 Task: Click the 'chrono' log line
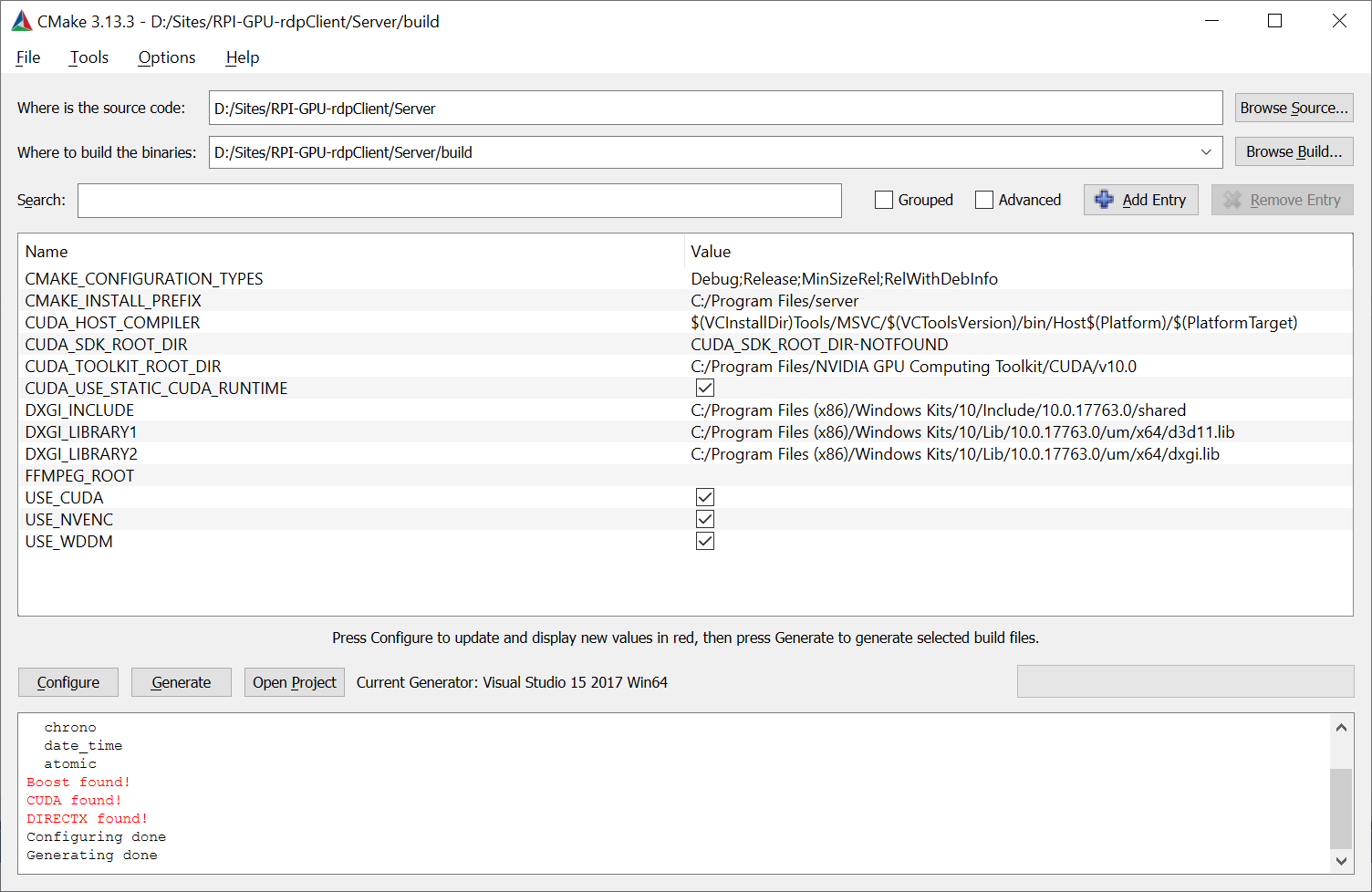tap(70, 727)
